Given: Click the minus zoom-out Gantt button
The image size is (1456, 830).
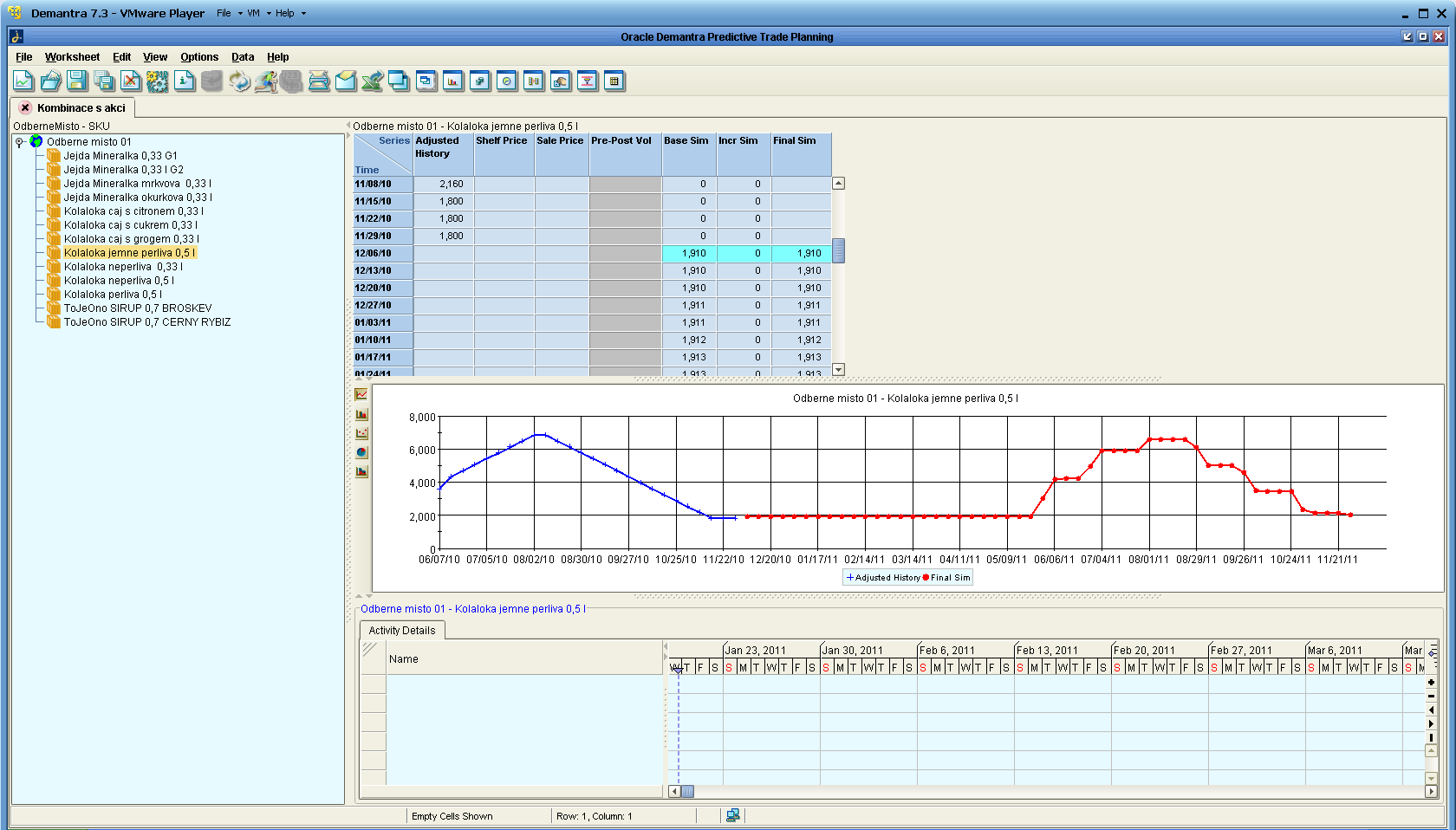Looking at the screenshot, I should click(1431, 696).
